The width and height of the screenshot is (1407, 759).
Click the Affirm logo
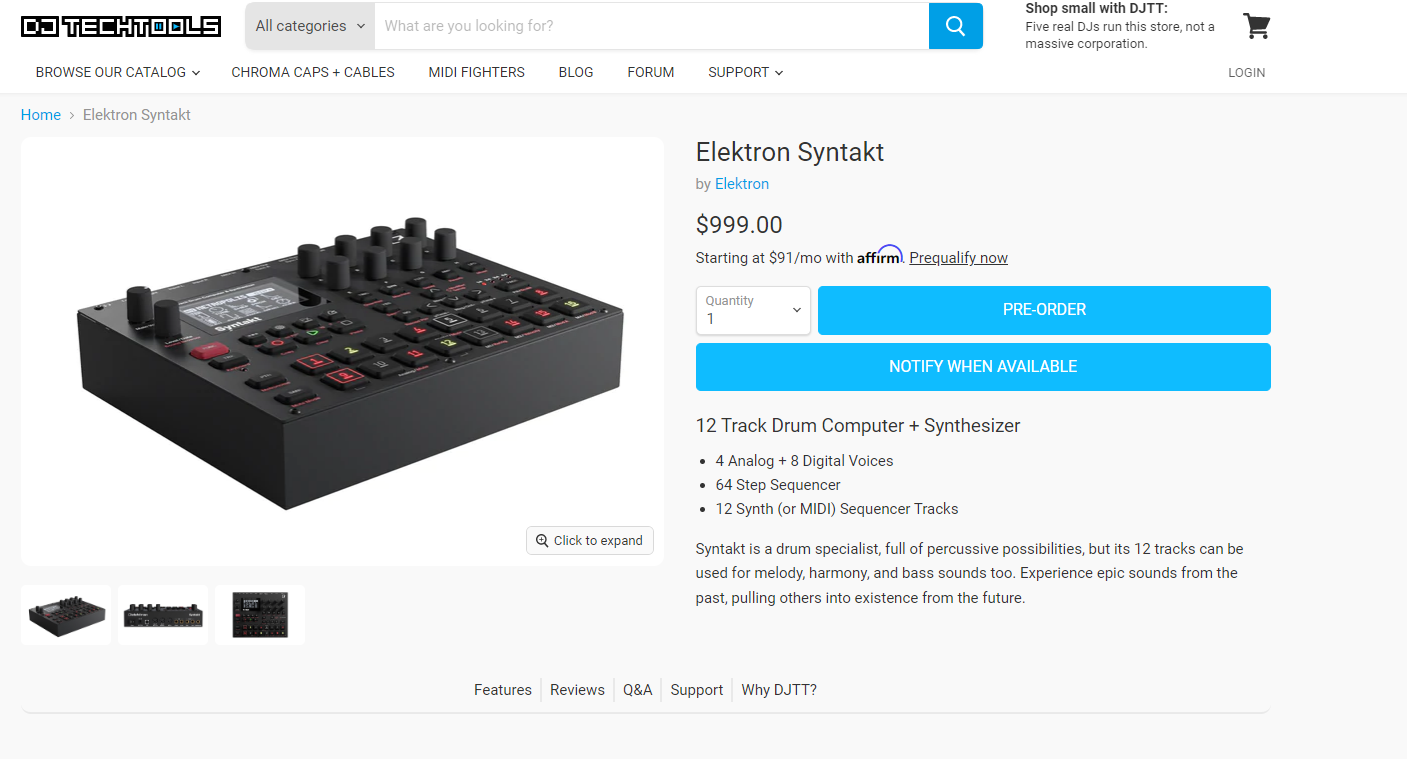tap(879, 256)
